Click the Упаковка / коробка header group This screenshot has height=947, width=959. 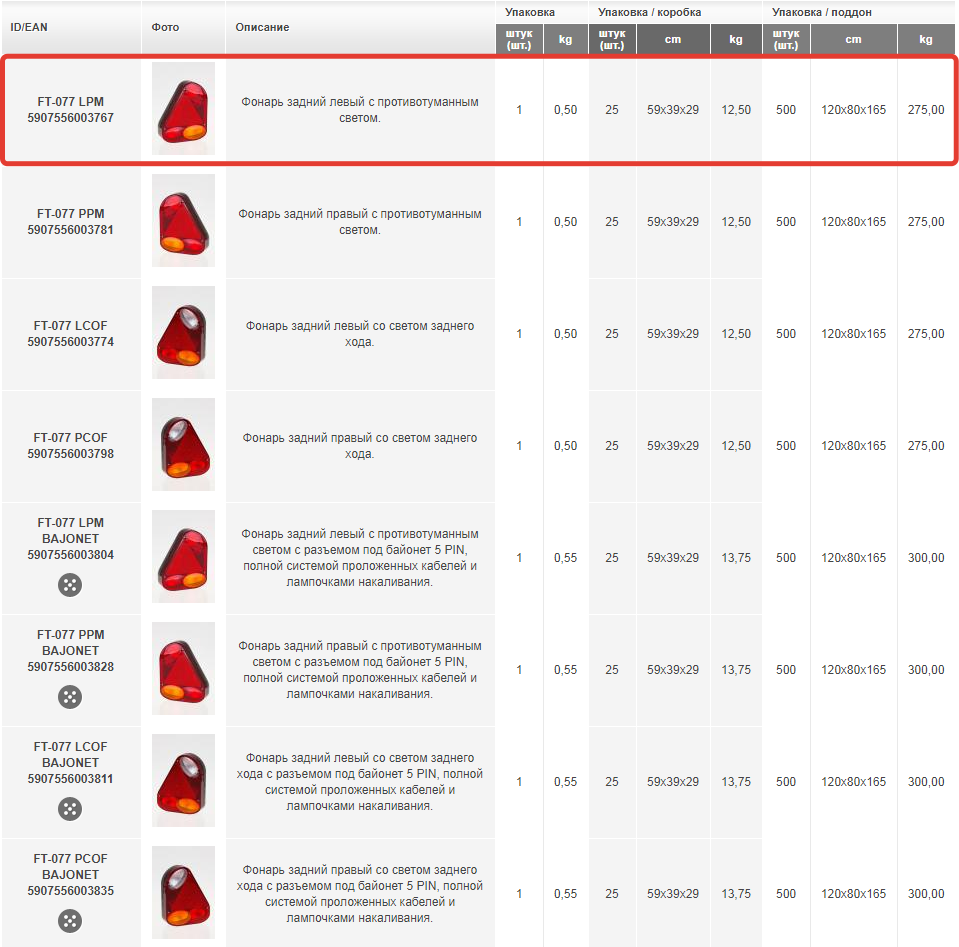click(649, 12)
